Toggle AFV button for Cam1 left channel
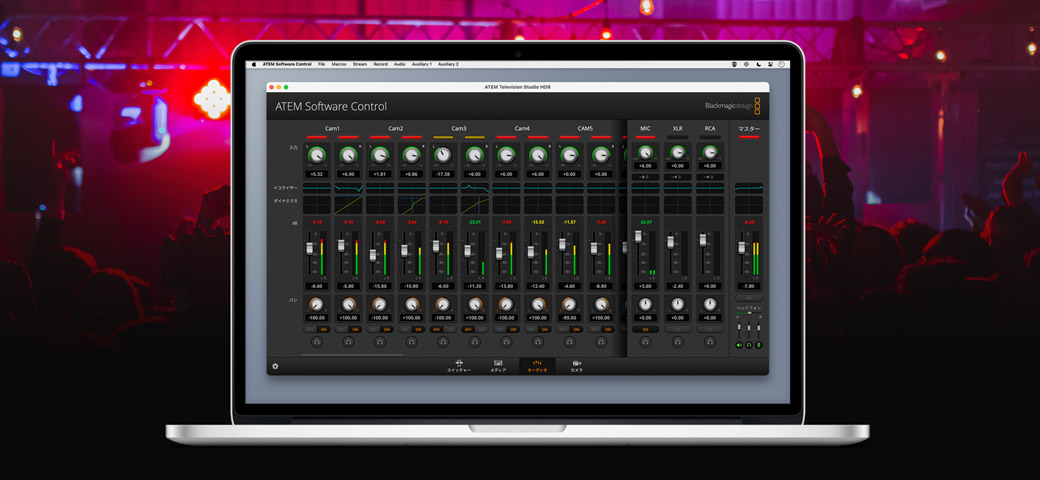The width and height of the screenshot is (1040, 480). click(310, 329)
